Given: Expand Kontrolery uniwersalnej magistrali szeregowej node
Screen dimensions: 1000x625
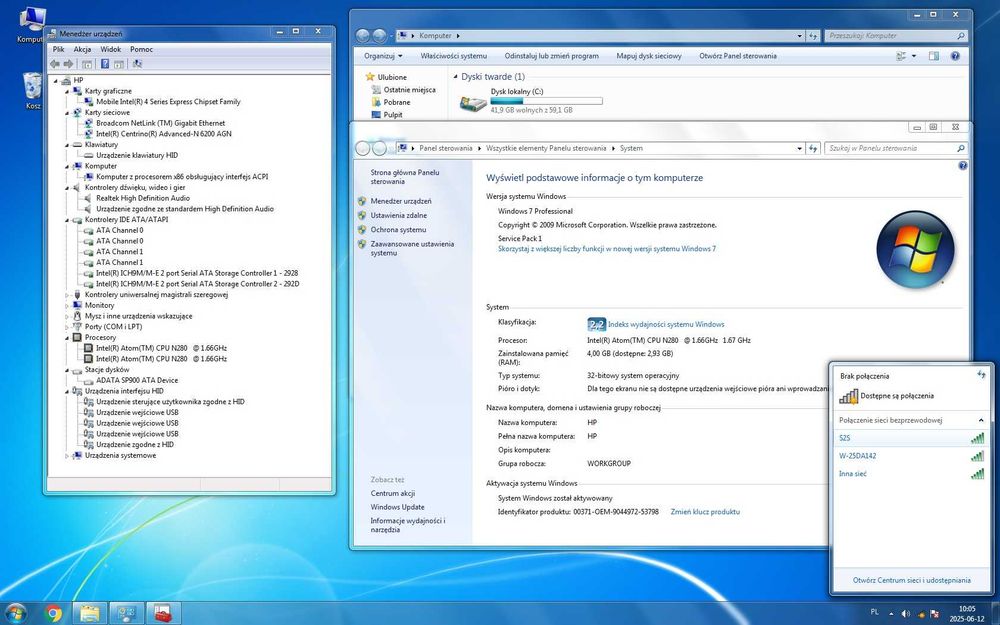Looking at the screenshot, I should coord(67,295).
